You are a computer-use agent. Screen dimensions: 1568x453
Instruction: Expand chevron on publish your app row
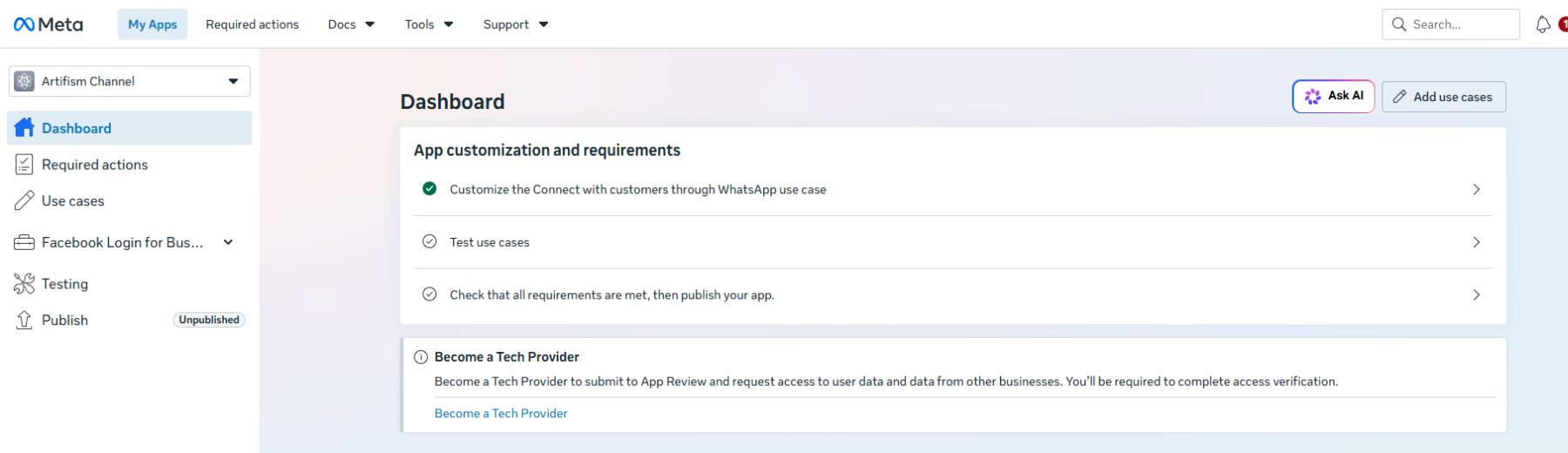(x=1477, y=295)
